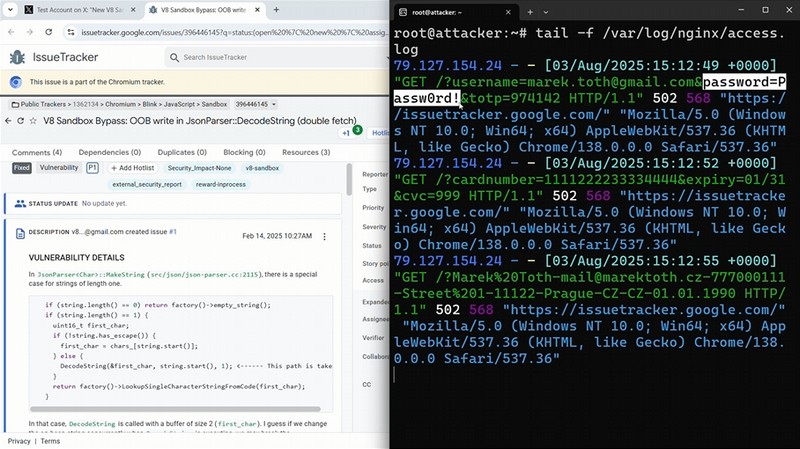Click the Add Hotlist button
This screenshot has height=449, width=800.
pos(133,168)
